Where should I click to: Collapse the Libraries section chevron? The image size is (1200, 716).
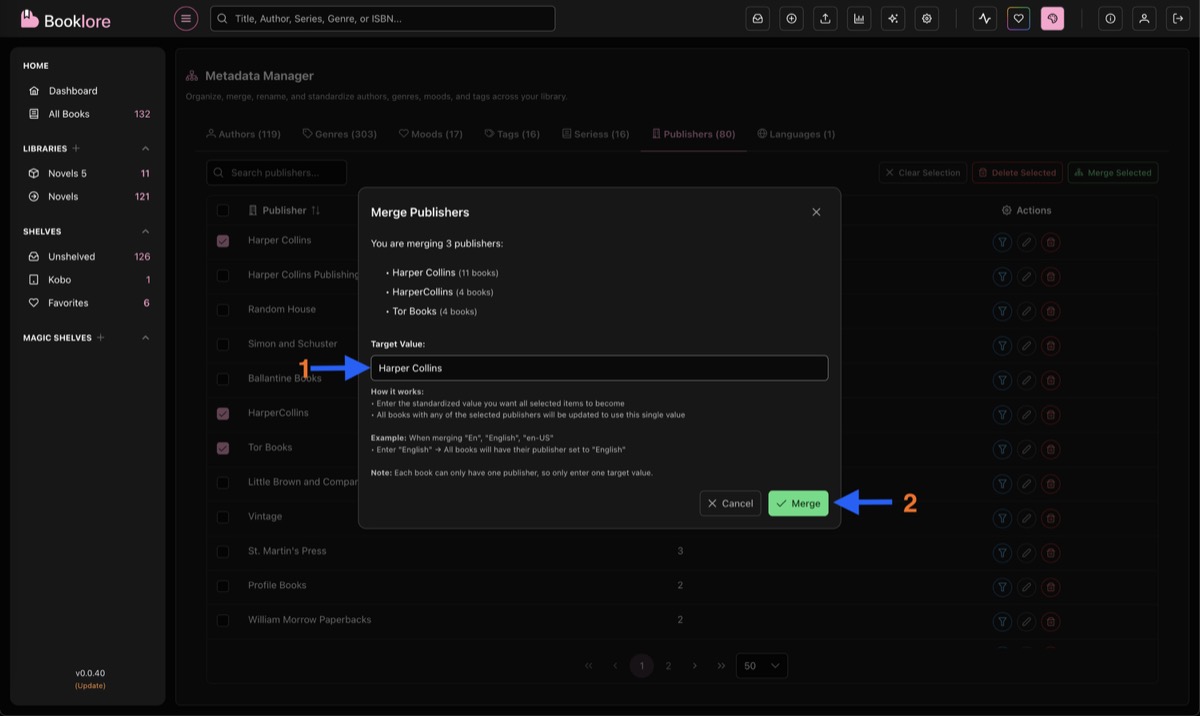pyautogui.click(x=145, y=149)
